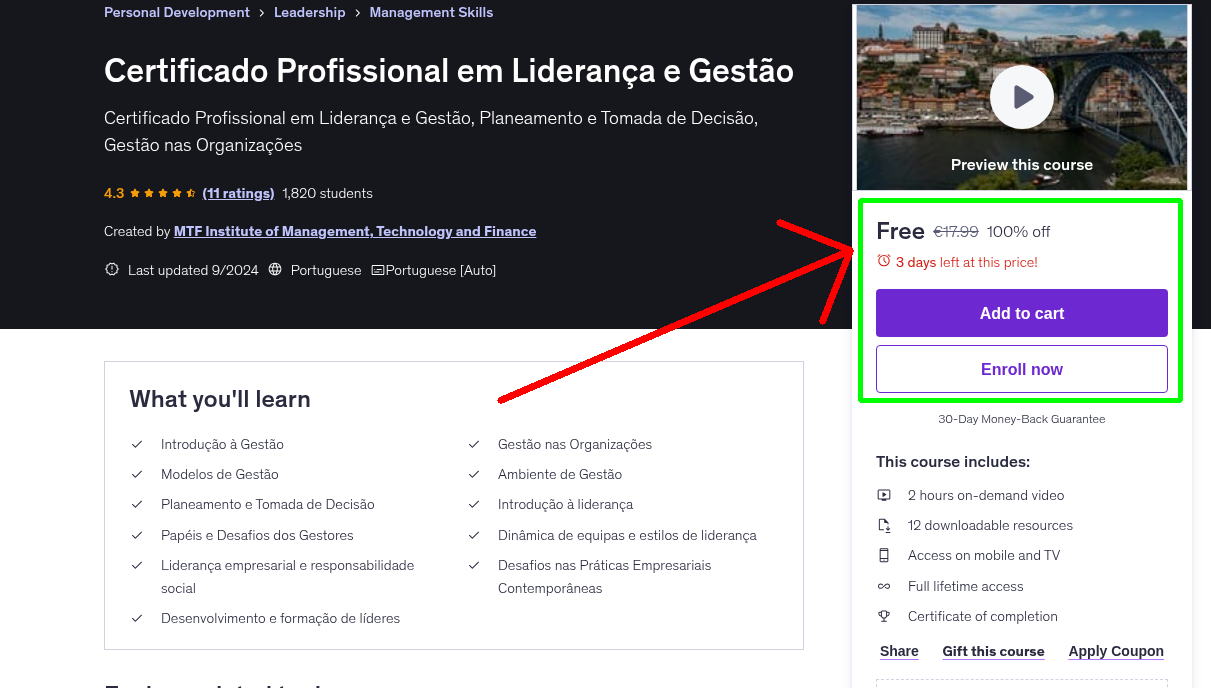Click the full lifetime access infinity icon
Image resolution: width=1211 pixels, height=688 pixels.
tap(884, 586)
